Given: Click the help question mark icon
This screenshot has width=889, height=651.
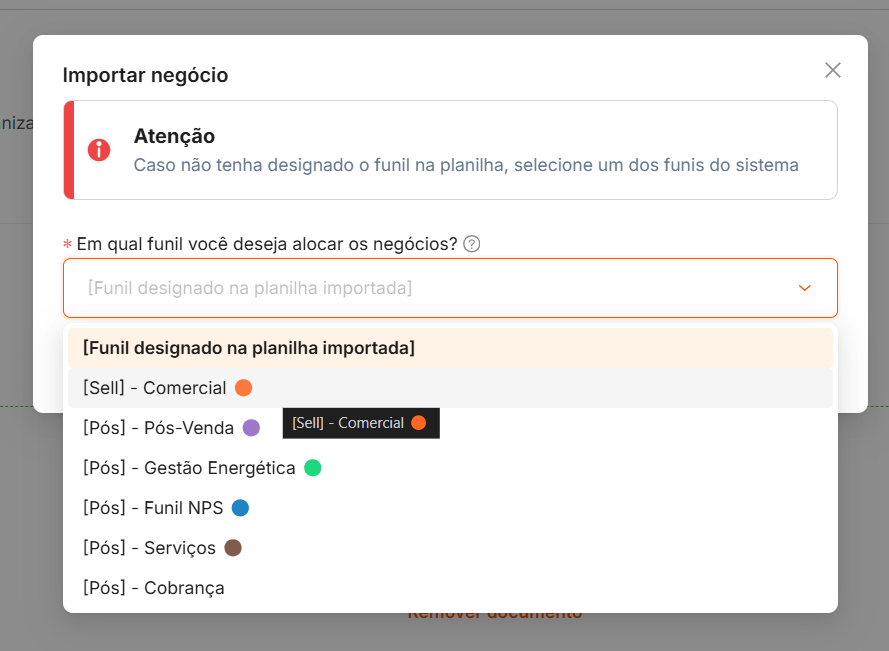Looking at the screenshot, I should pos(472,244).
